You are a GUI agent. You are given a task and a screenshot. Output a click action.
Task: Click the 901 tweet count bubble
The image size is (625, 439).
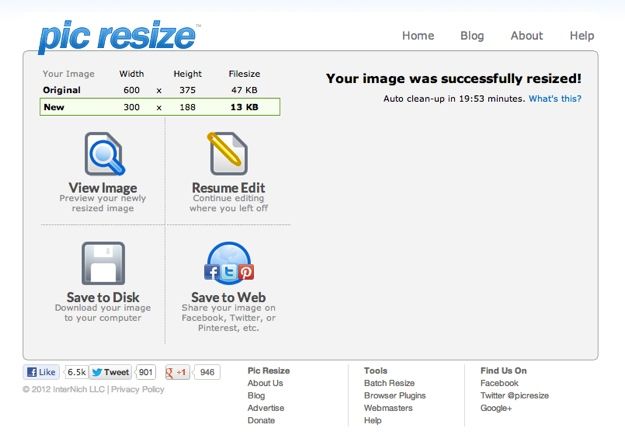pyautogui.click(x=145, y=372)
